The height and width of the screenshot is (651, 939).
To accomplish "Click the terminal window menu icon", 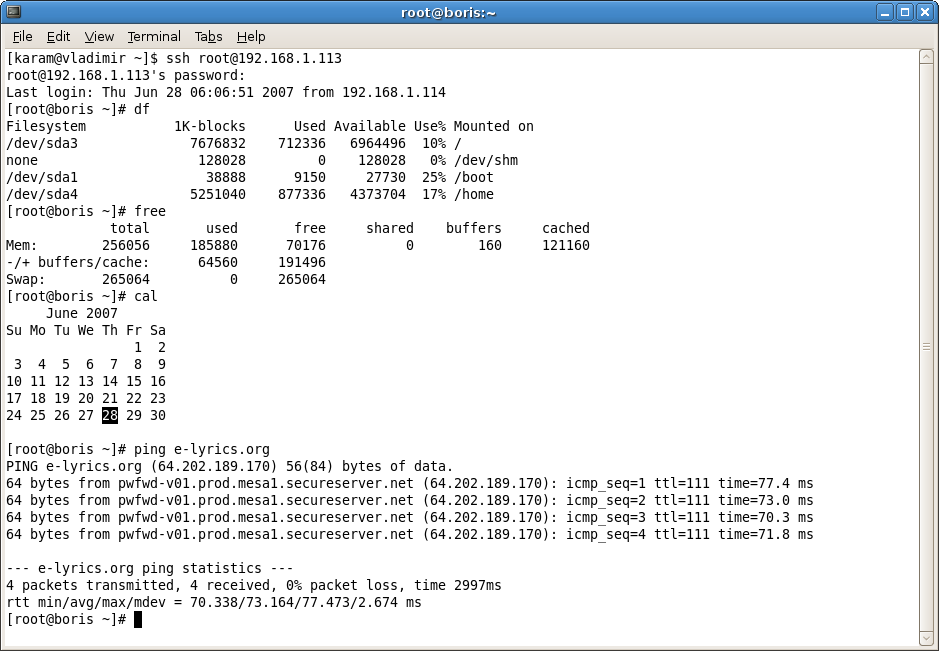I will coord(14,12).
